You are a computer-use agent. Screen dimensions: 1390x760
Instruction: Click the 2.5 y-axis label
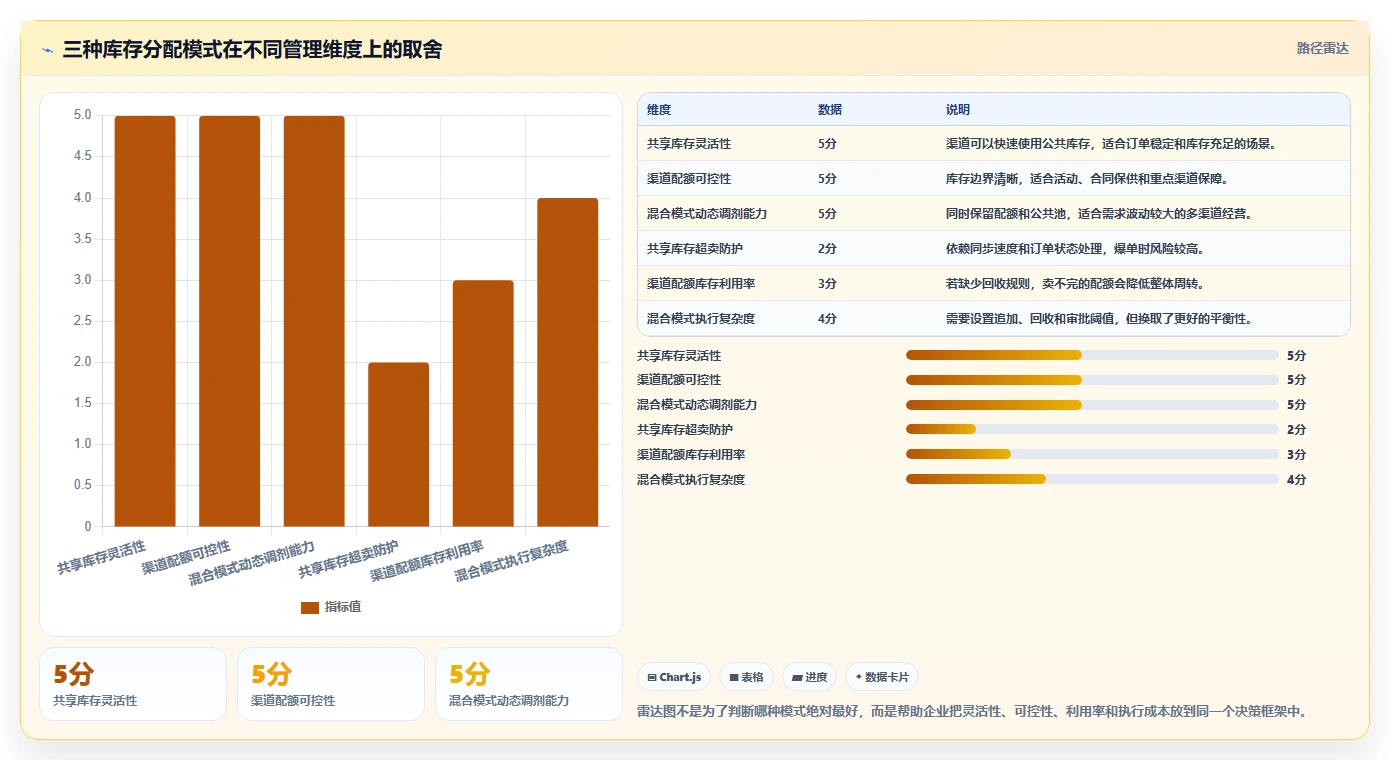83,321
